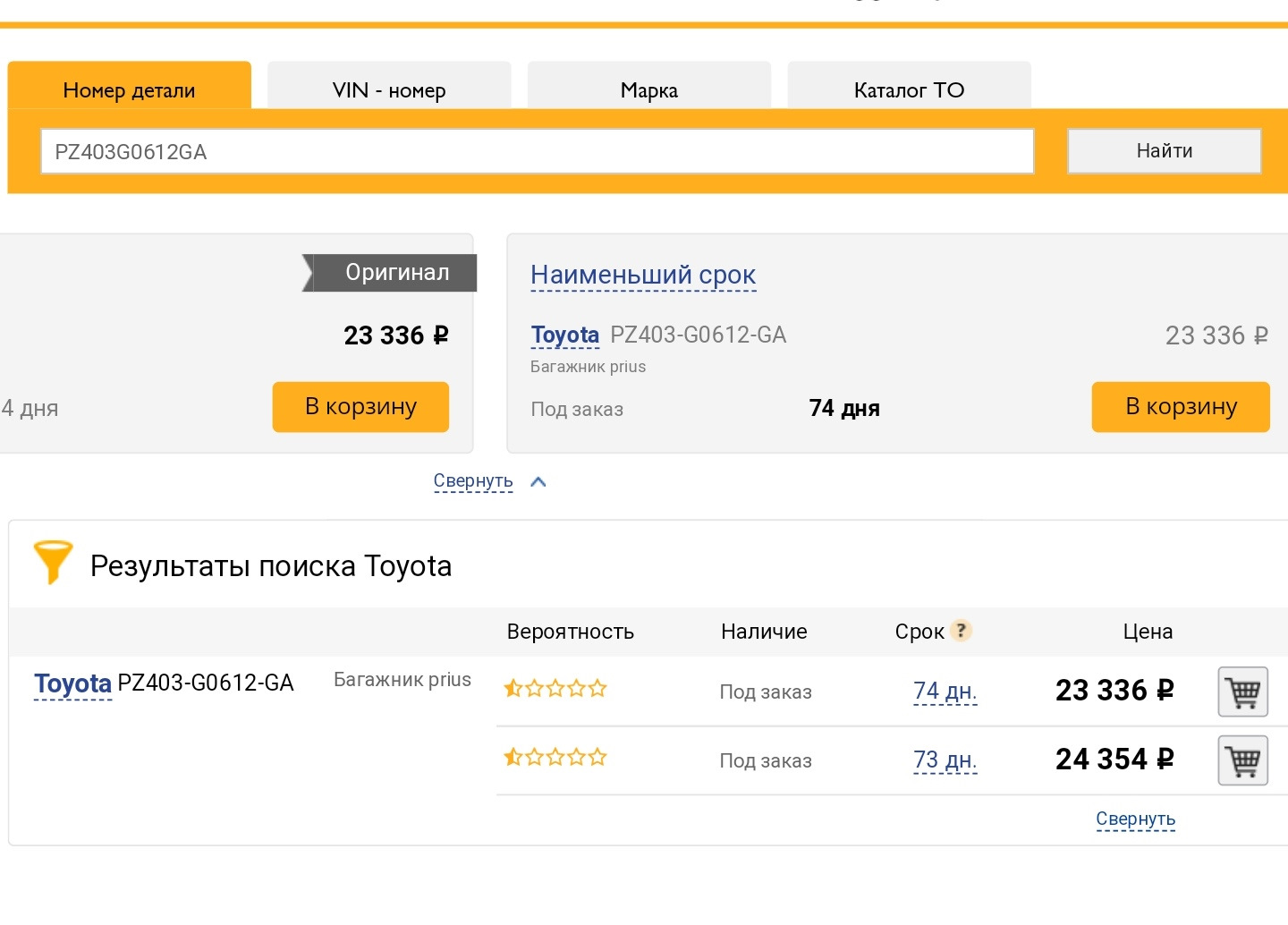Image resolution: width=1288 pixels, height=925 pixels.
Task: Collapse the top offers with Свернуть link
Action: click(x=473, y=481)
